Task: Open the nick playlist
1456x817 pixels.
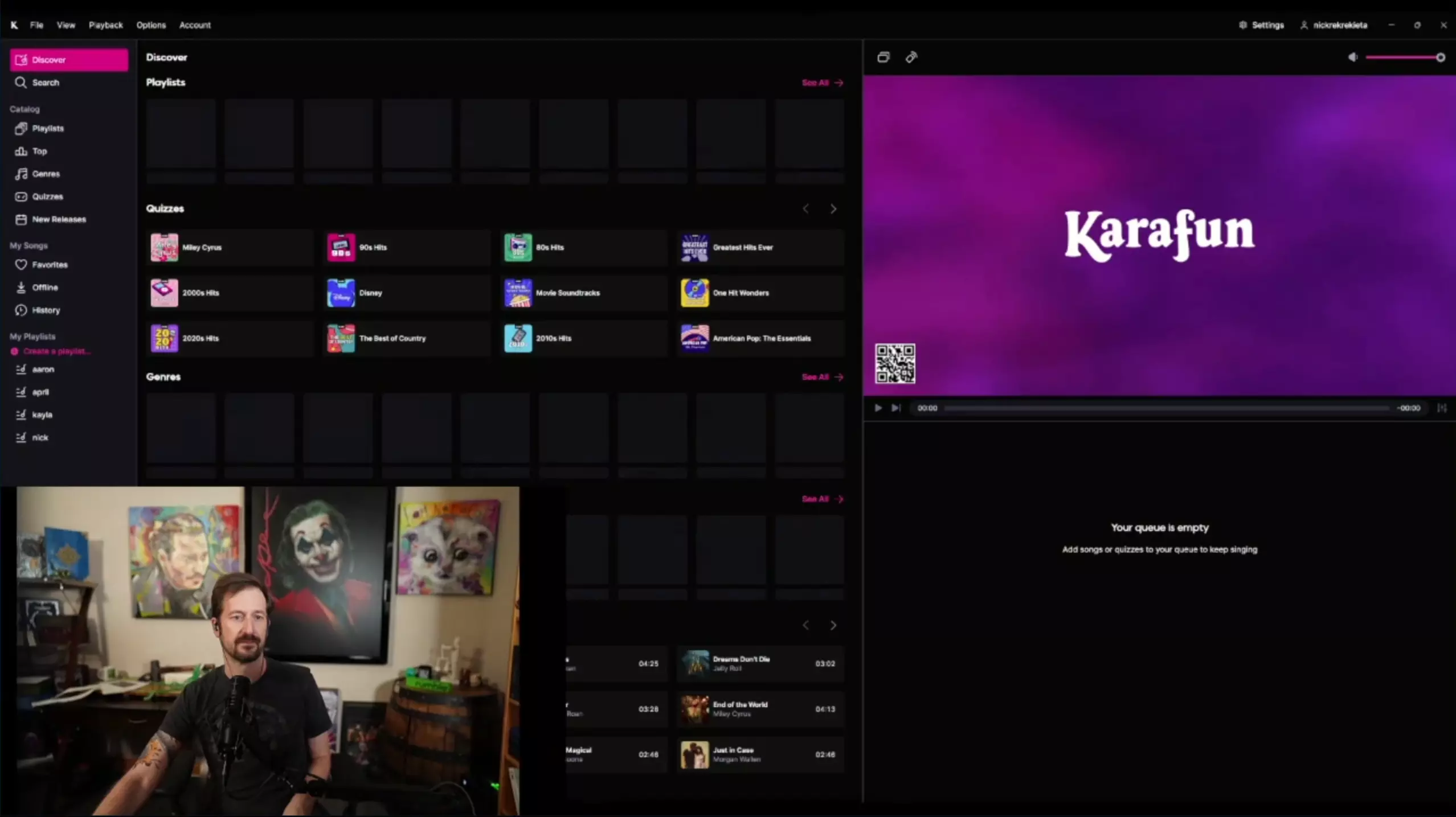Action: pyautogui.click(x=69, y=438)
